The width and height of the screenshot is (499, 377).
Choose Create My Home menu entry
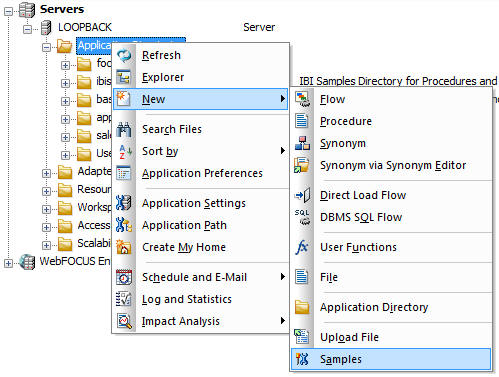(x=200, y=247)
